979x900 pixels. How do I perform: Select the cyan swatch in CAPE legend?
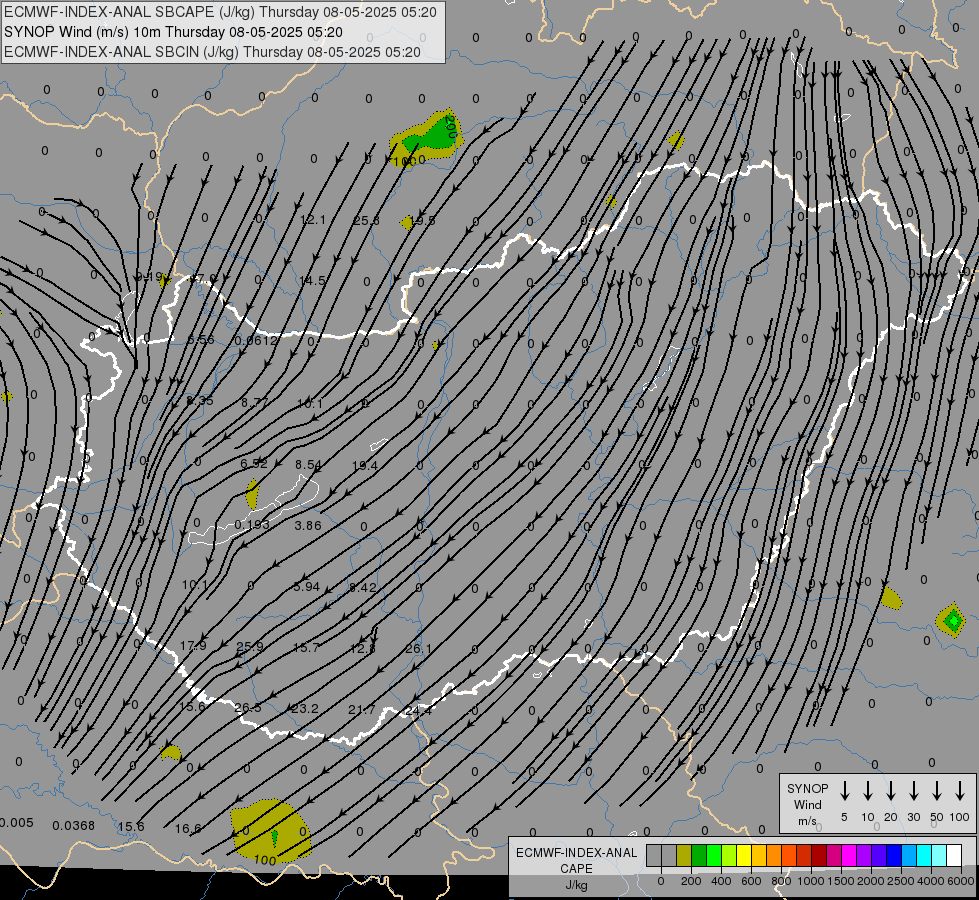click(924, 855)
